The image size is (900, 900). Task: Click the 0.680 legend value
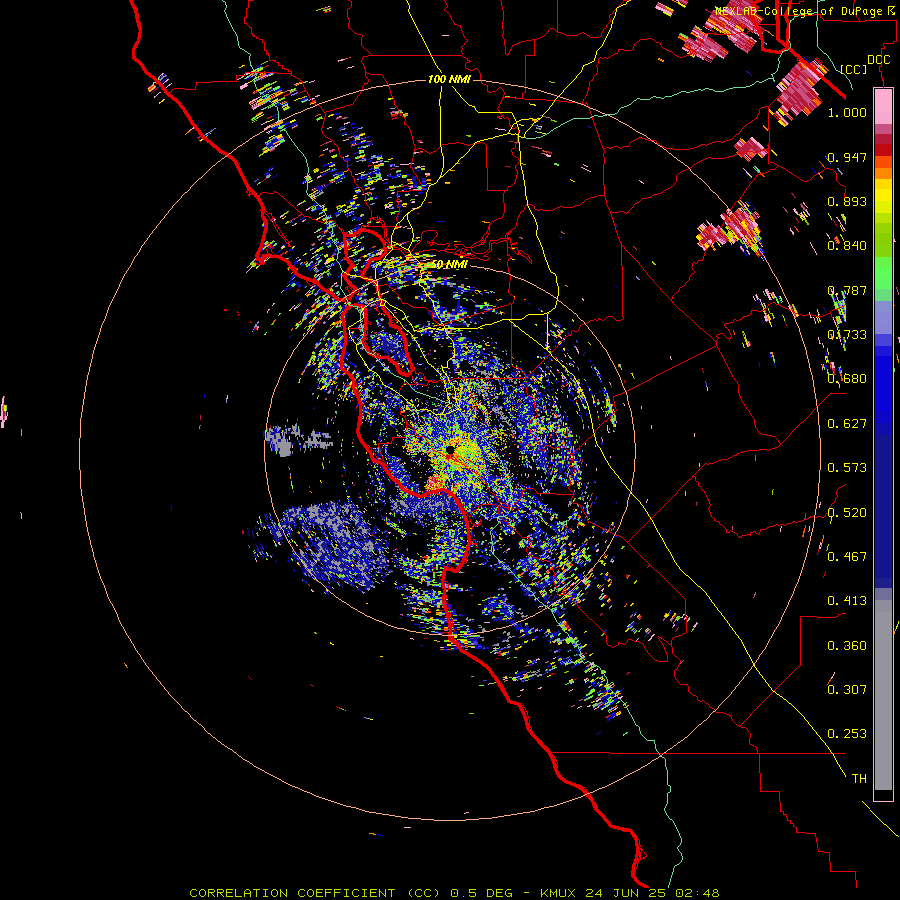tap(847, 379)
